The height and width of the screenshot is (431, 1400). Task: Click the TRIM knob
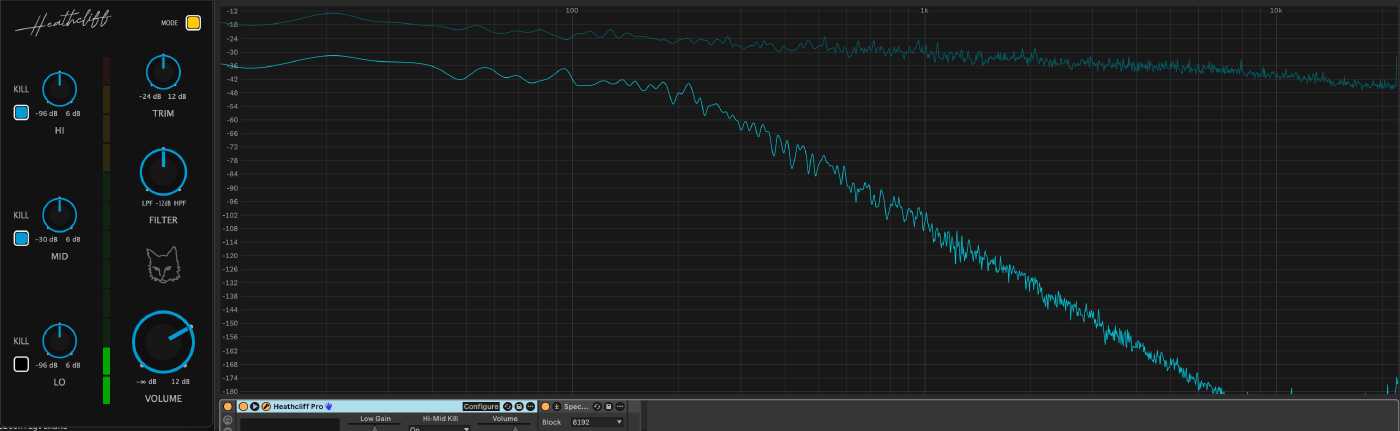tap(162, 72)
